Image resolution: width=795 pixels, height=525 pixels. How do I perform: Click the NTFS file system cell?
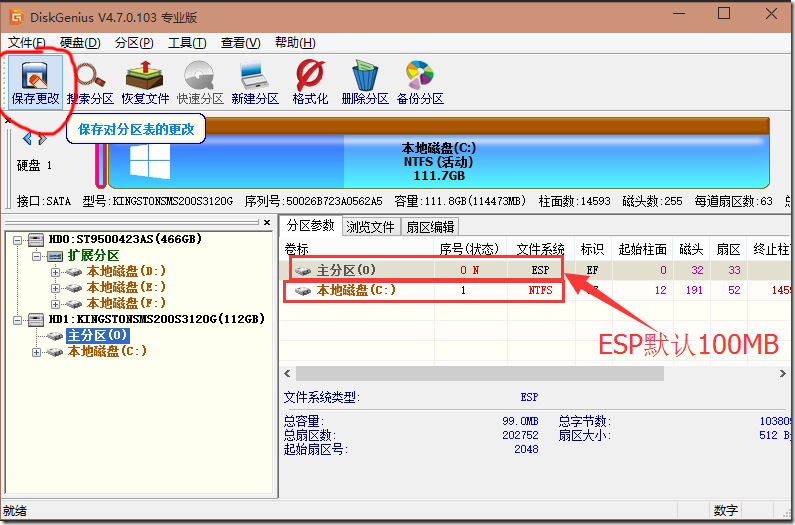[x=540, y=291]
